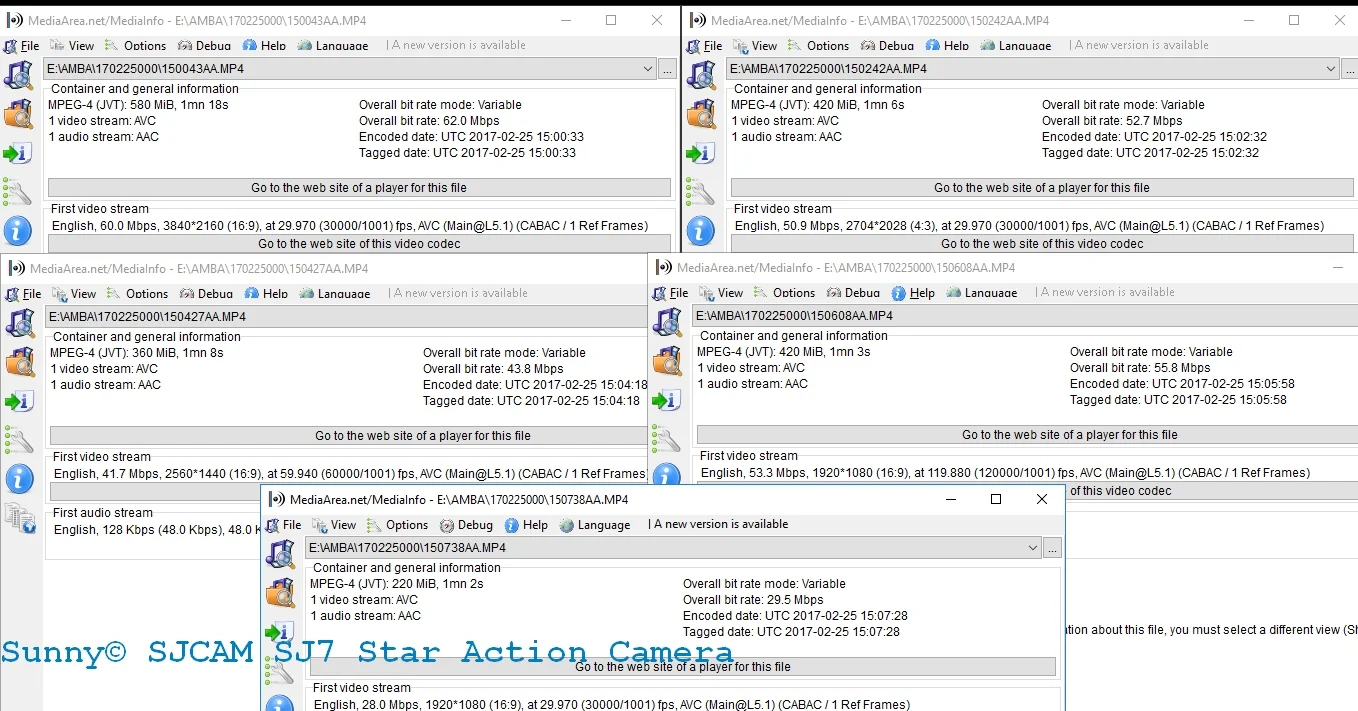The width and height of the screenshot is (1358, 711).
Task: Click the player web site button in 150242AA.MP4 window
Action: tap(1042, 188)
